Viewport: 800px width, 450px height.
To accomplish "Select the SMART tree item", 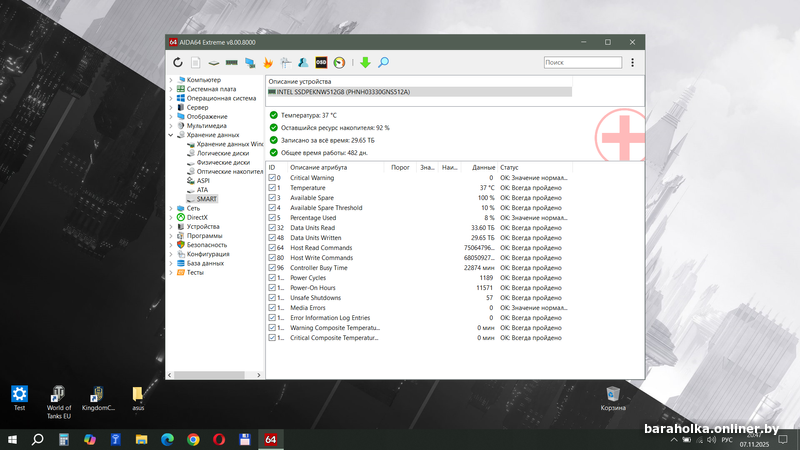I will tap(207, 199).
